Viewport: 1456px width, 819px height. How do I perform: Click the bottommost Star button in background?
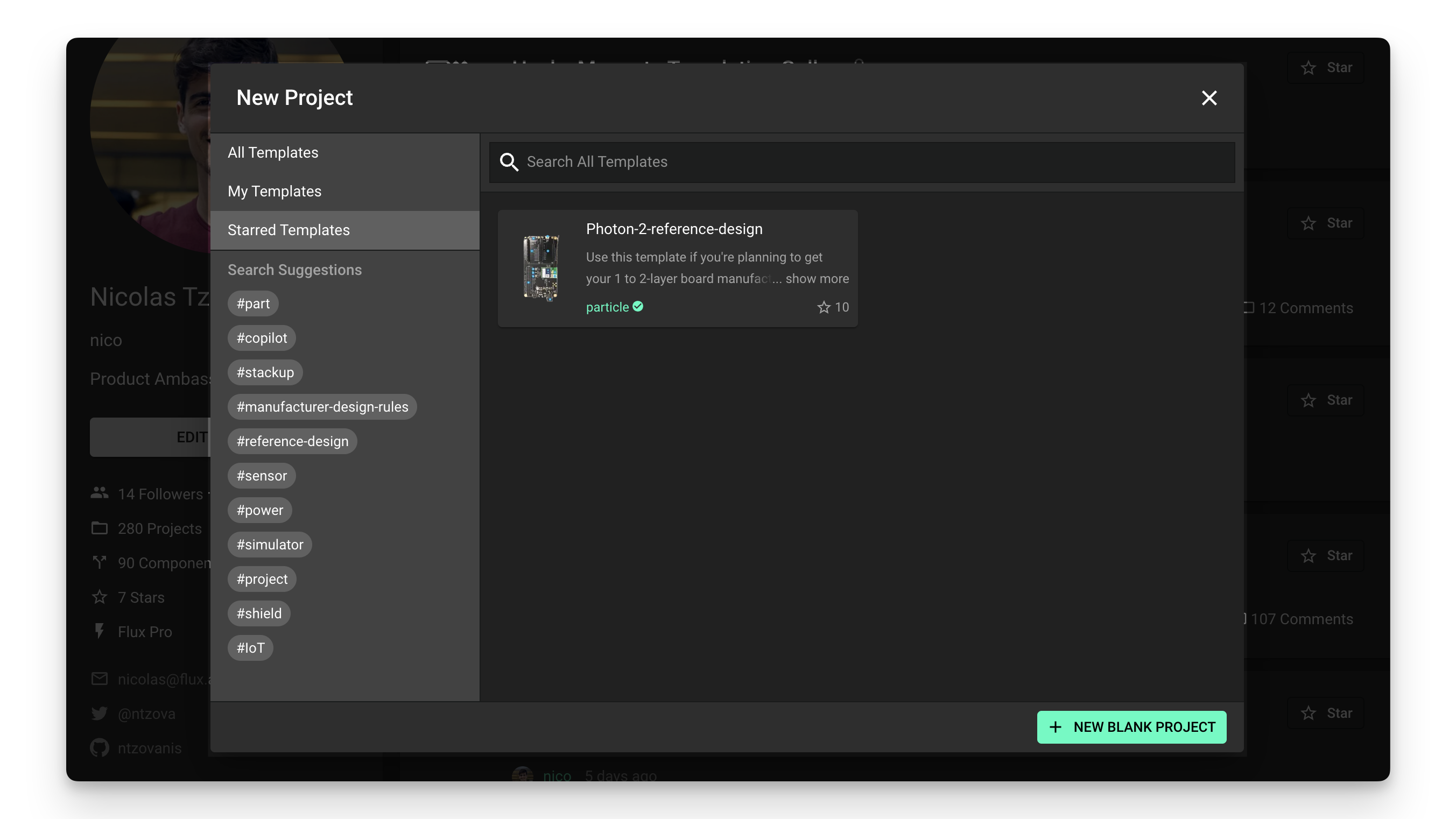1326,714
